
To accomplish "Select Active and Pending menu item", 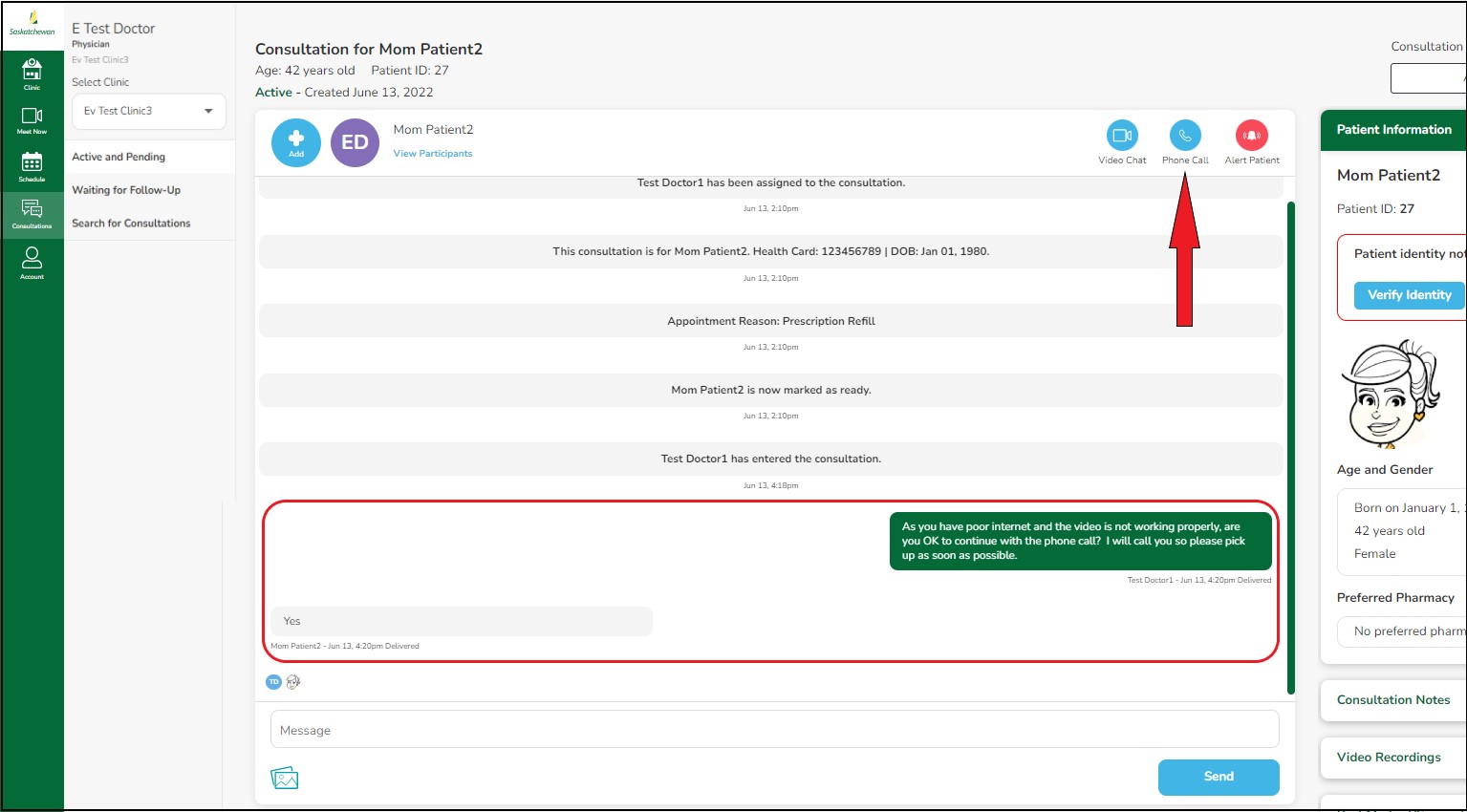I will coord(119,157).
